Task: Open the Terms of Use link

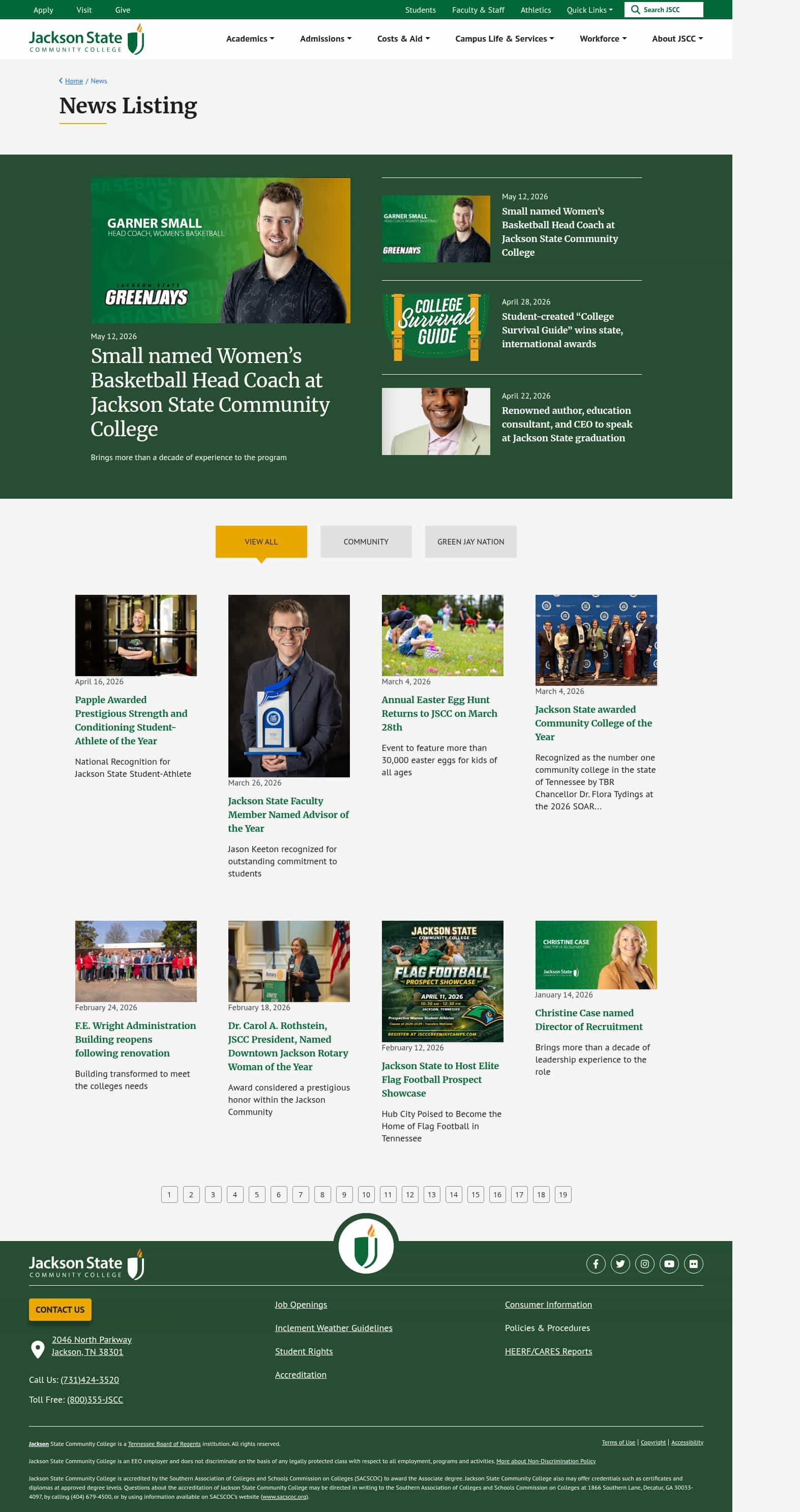Action: pyautogui.click(x=618, y=1442)
